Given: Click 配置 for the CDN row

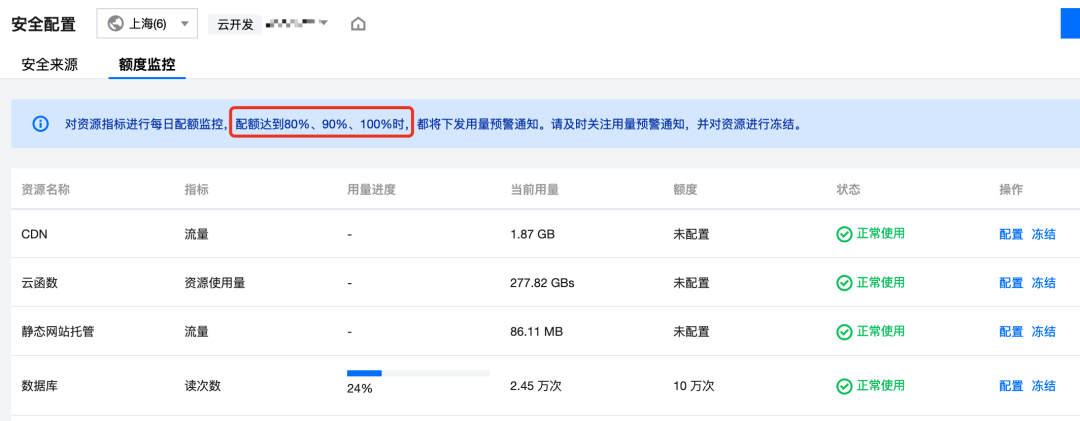Looking at the screenshot, I should pyautogui.click(x=1011, y=234).
